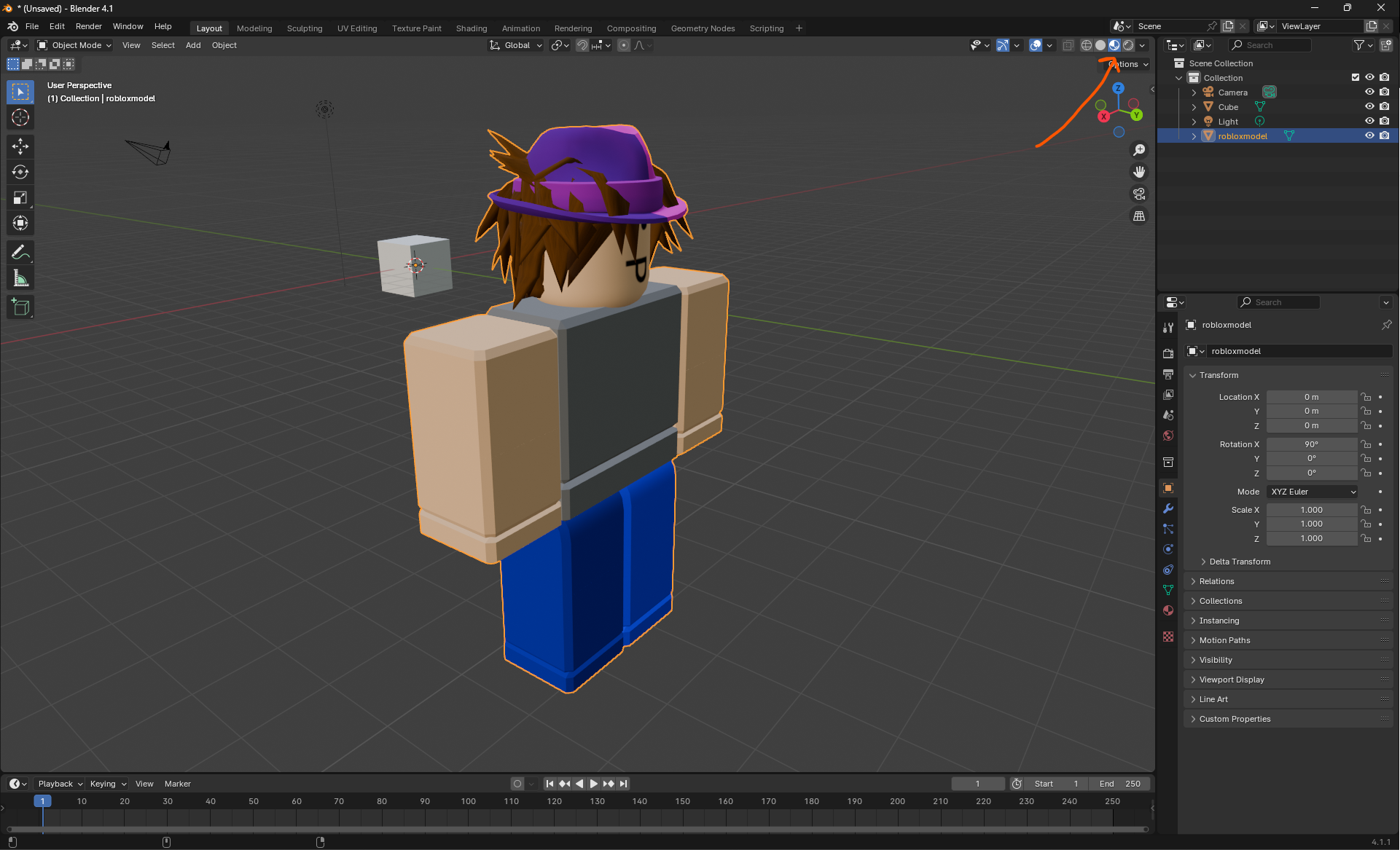Screen dimensions: 1400x850
Task: Uncheck the Collection exclude checkbox
Action: 1356,77
